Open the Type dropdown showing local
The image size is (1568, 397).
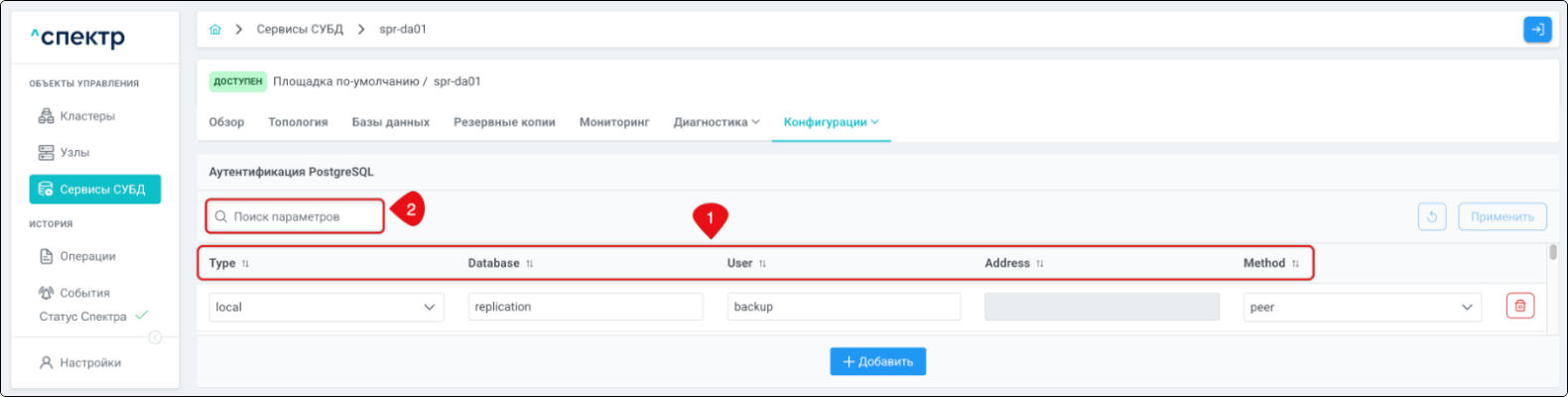tap(326, 308)
